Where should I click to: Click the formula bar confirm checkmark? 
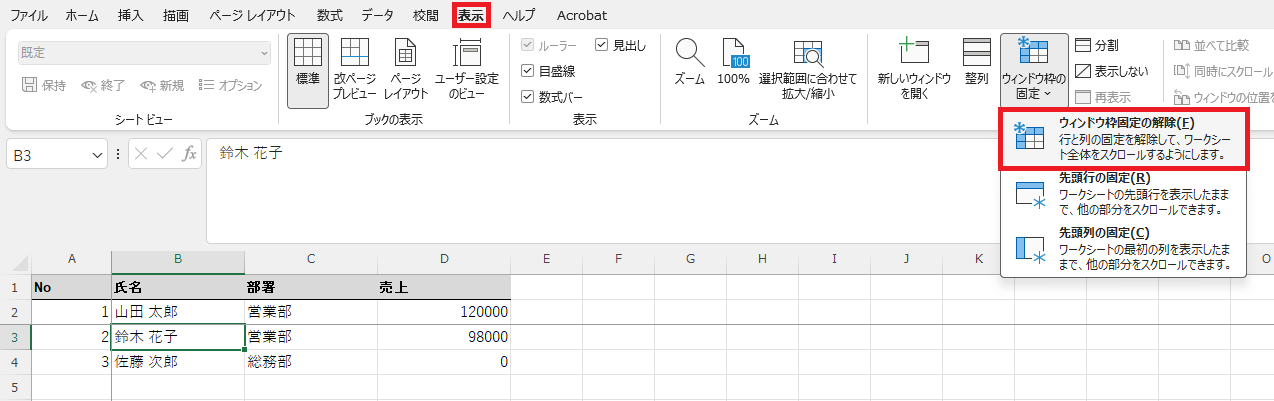(165, 154)
